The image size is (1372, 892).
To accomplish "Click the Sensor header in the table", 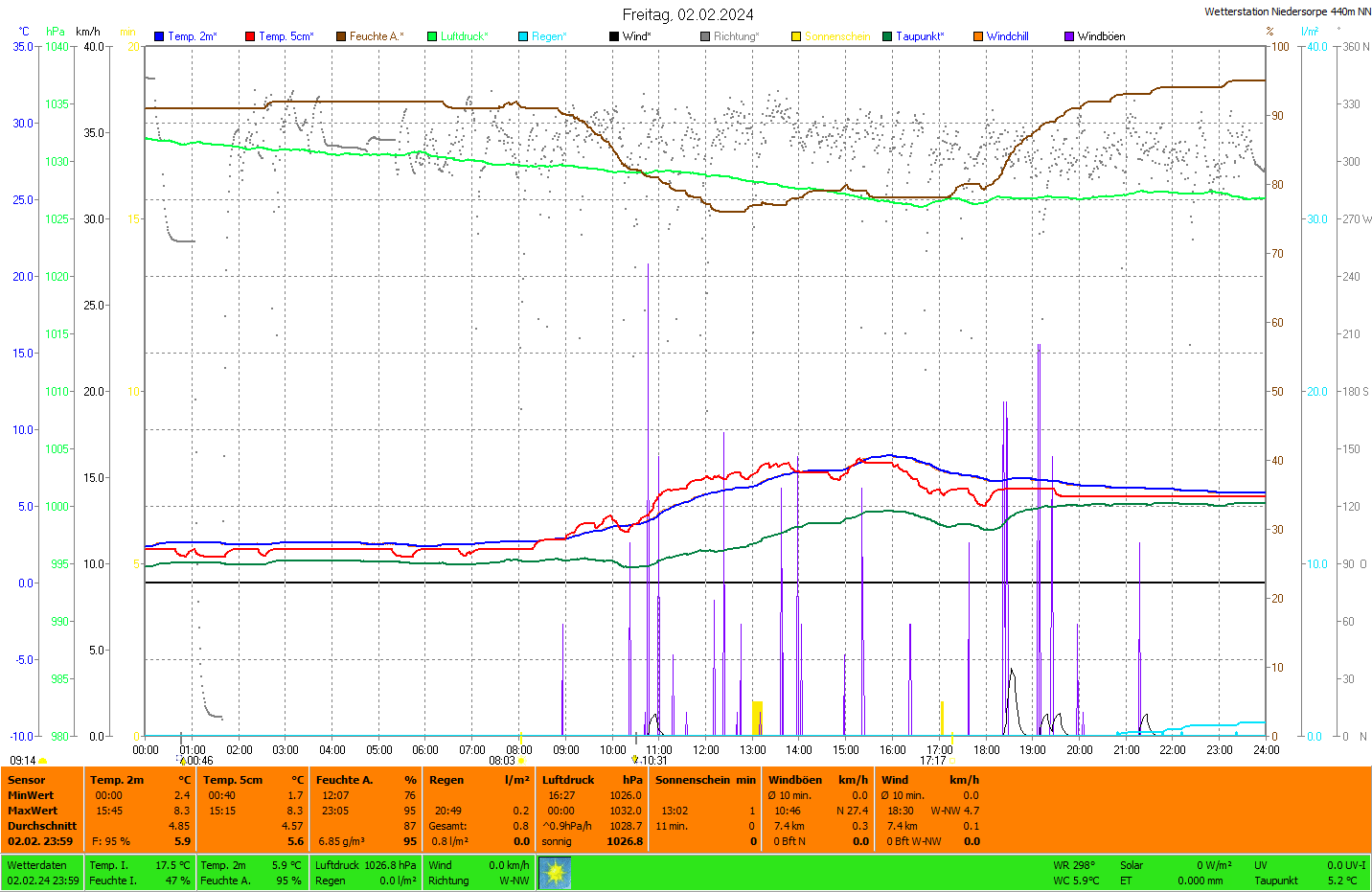I will [x=27, y=780].
